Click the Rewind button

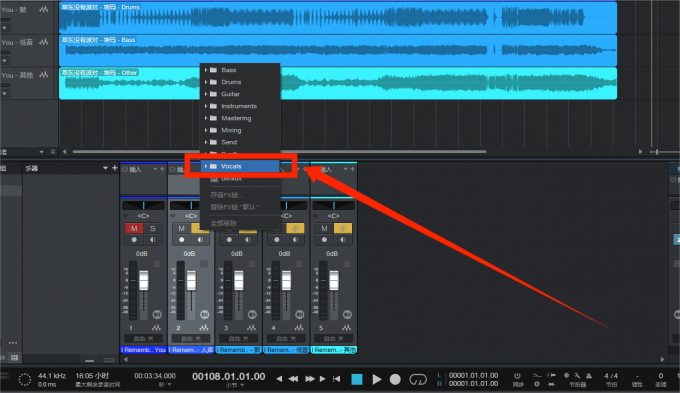(294, 379)
